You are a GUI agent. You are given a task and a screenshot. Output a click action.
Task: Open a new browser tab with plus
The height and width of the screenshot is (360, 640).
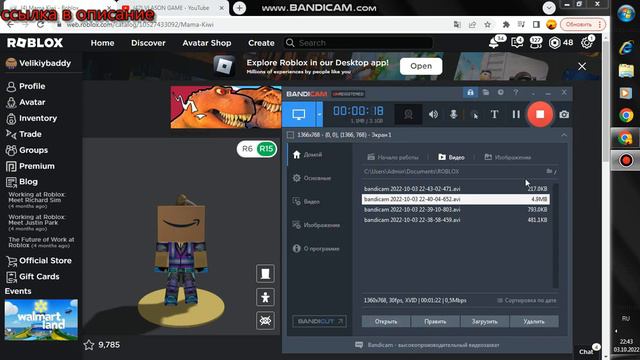pos(239,8)
